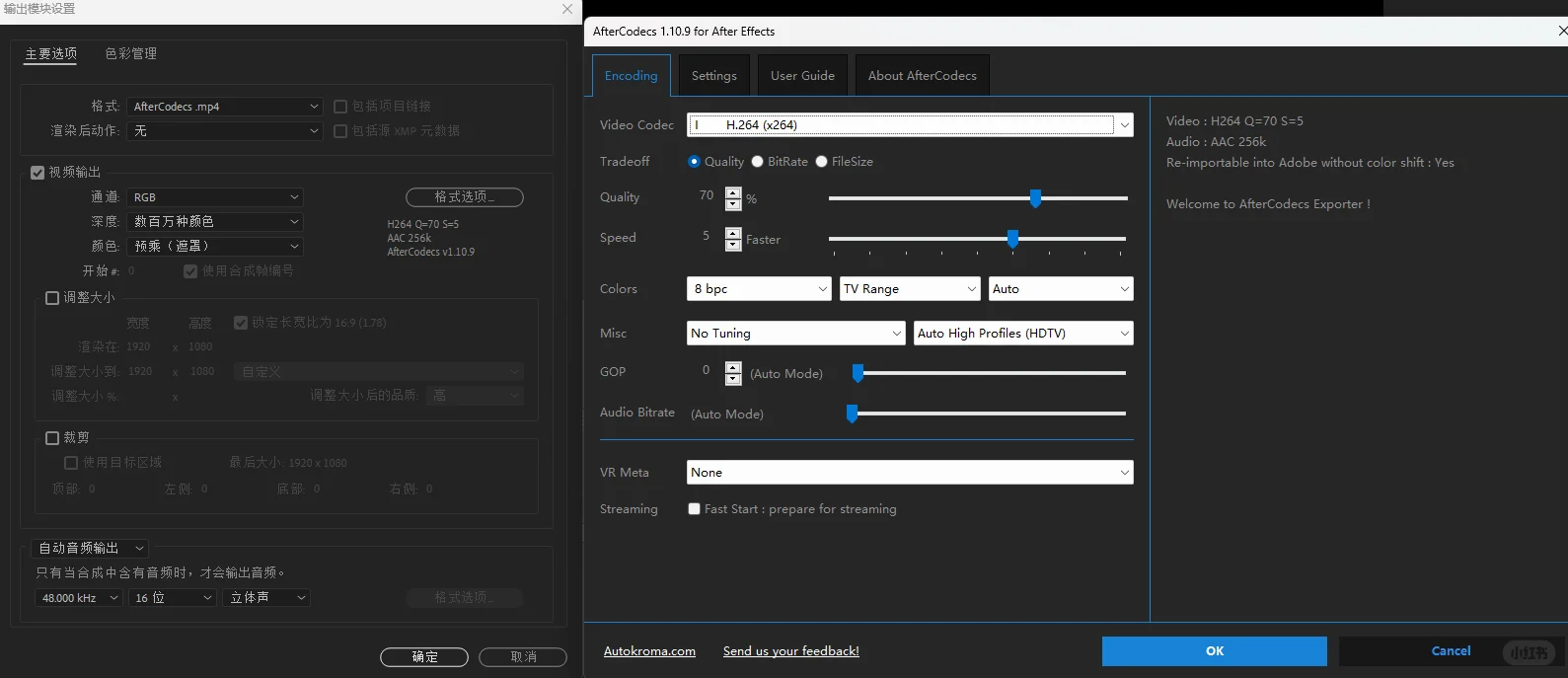Image resolution: width=1568 pixels, height=678 pixels.
Task: Switch to the Settings tab
Action: (x=714, y=76)
